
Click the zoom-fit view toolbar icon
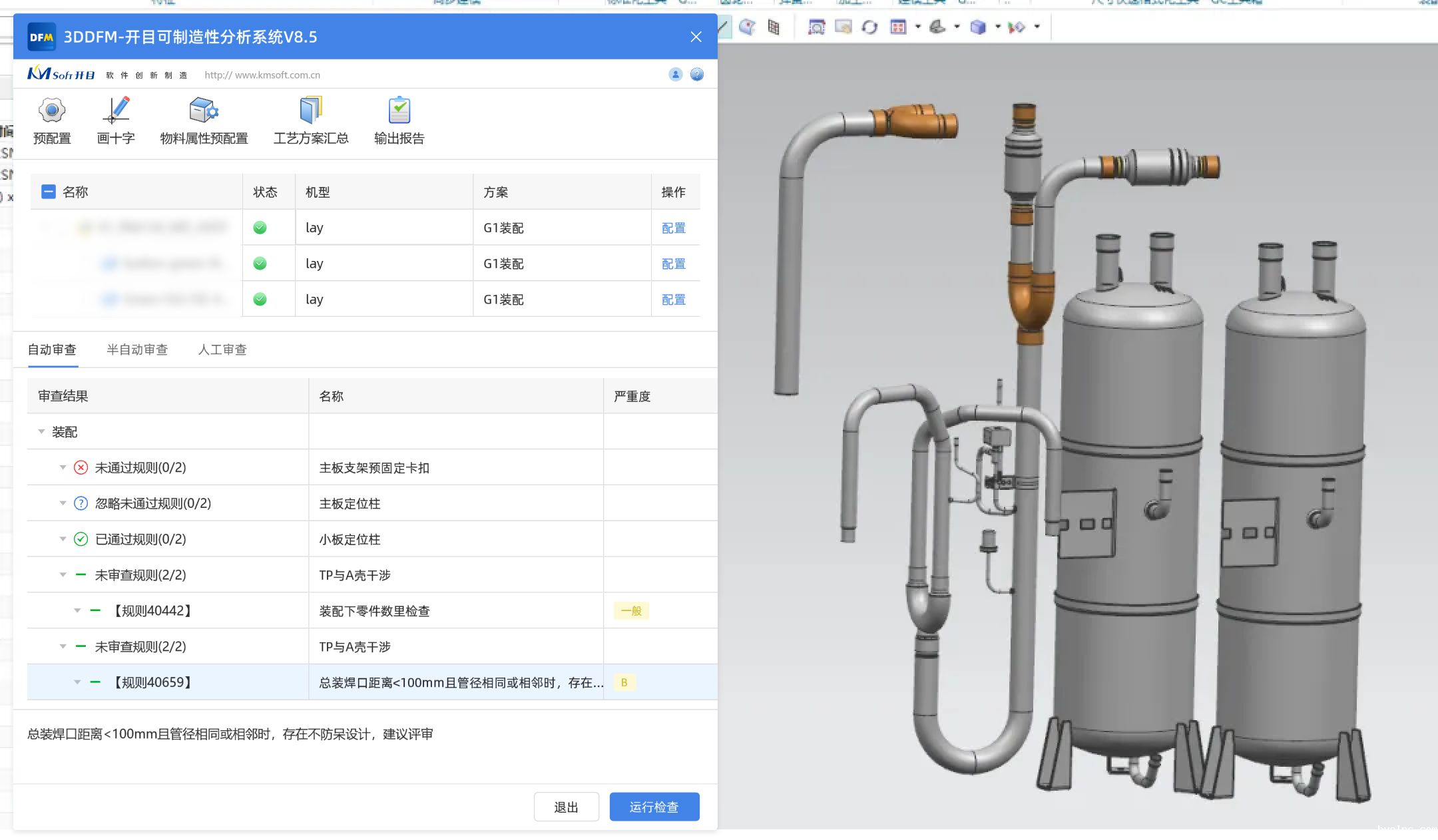pyautogui.click(x=816, y=27)
